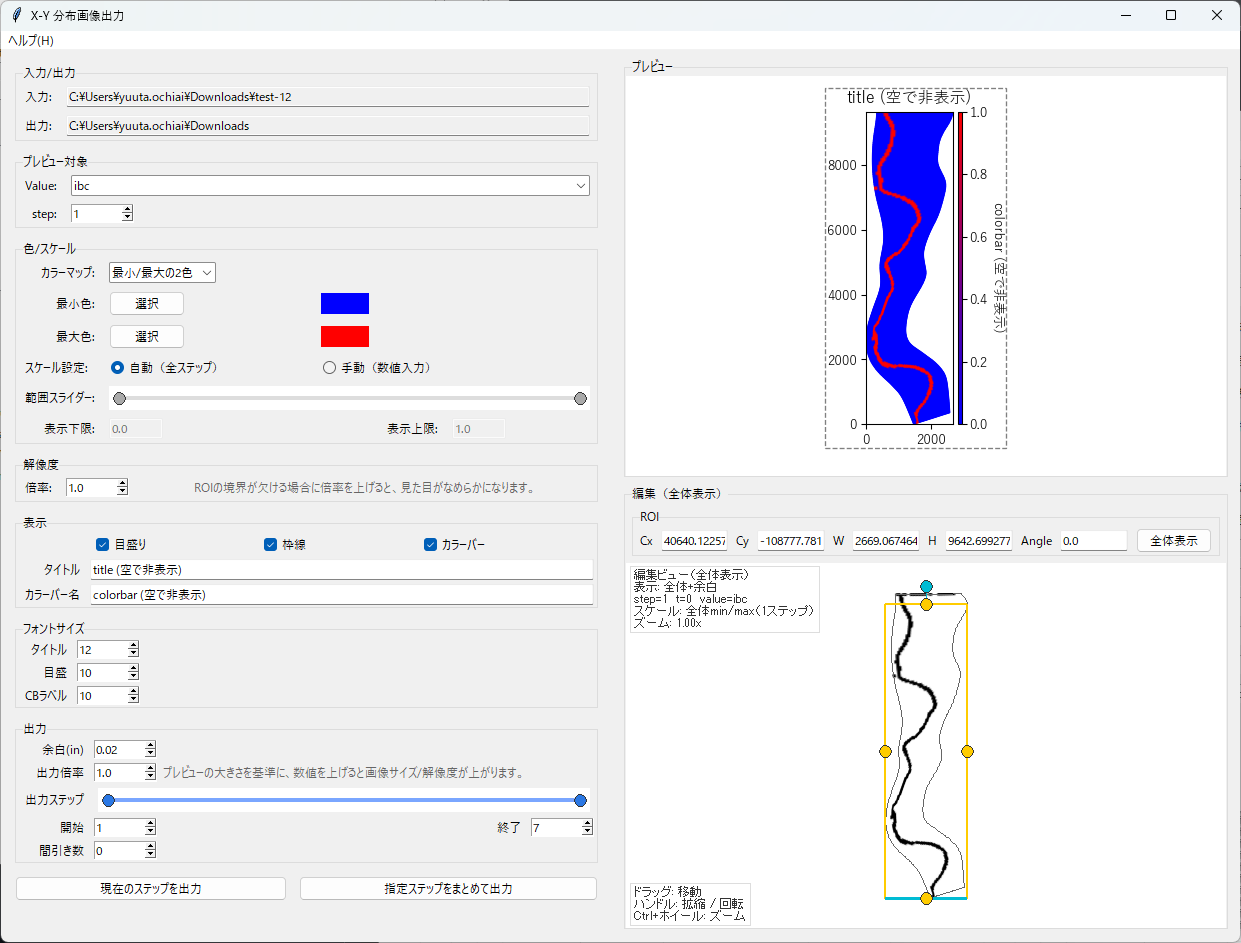Increase the 倍率 resolution spinner
Image resolution: width=1241 pixels, height=943 pixels.
(122, 483)
